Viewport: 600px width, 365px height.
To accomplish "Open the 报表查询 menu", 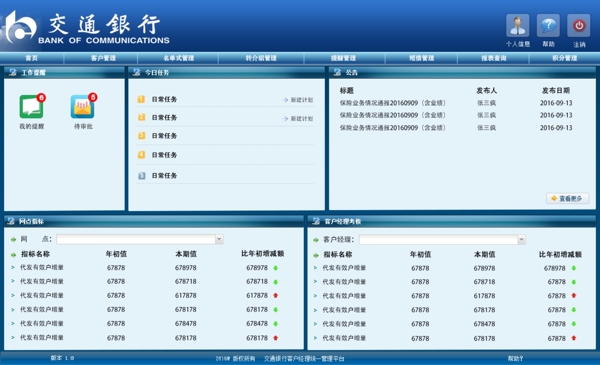I will (494, 58).
